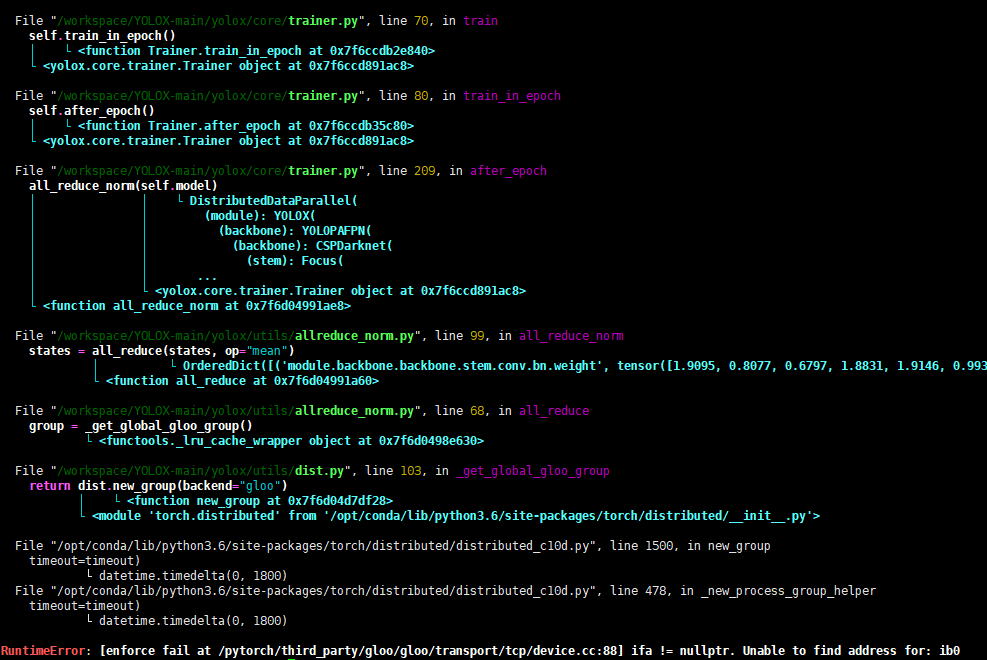Screen dimensions: 987x660
Task: Click traceback line 'line 209, in after_epoch'
Action: coord(281,171)
